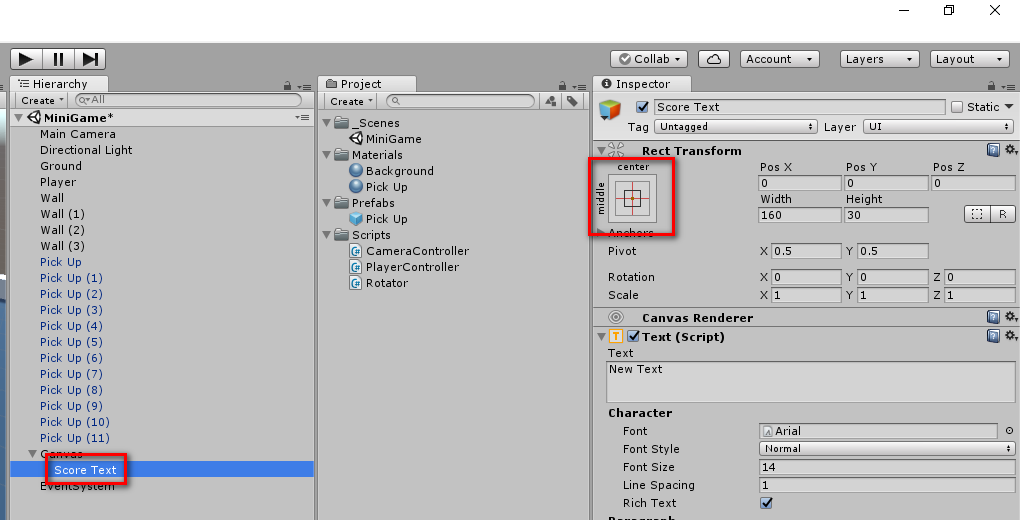Click the GameObject cube icon in Inspector
The width and height of the screenshot is (1020, 520).
(610, 109)
